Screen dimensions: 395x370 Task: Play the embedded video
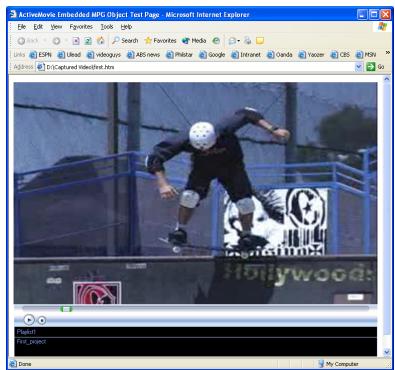coord(29,320)
